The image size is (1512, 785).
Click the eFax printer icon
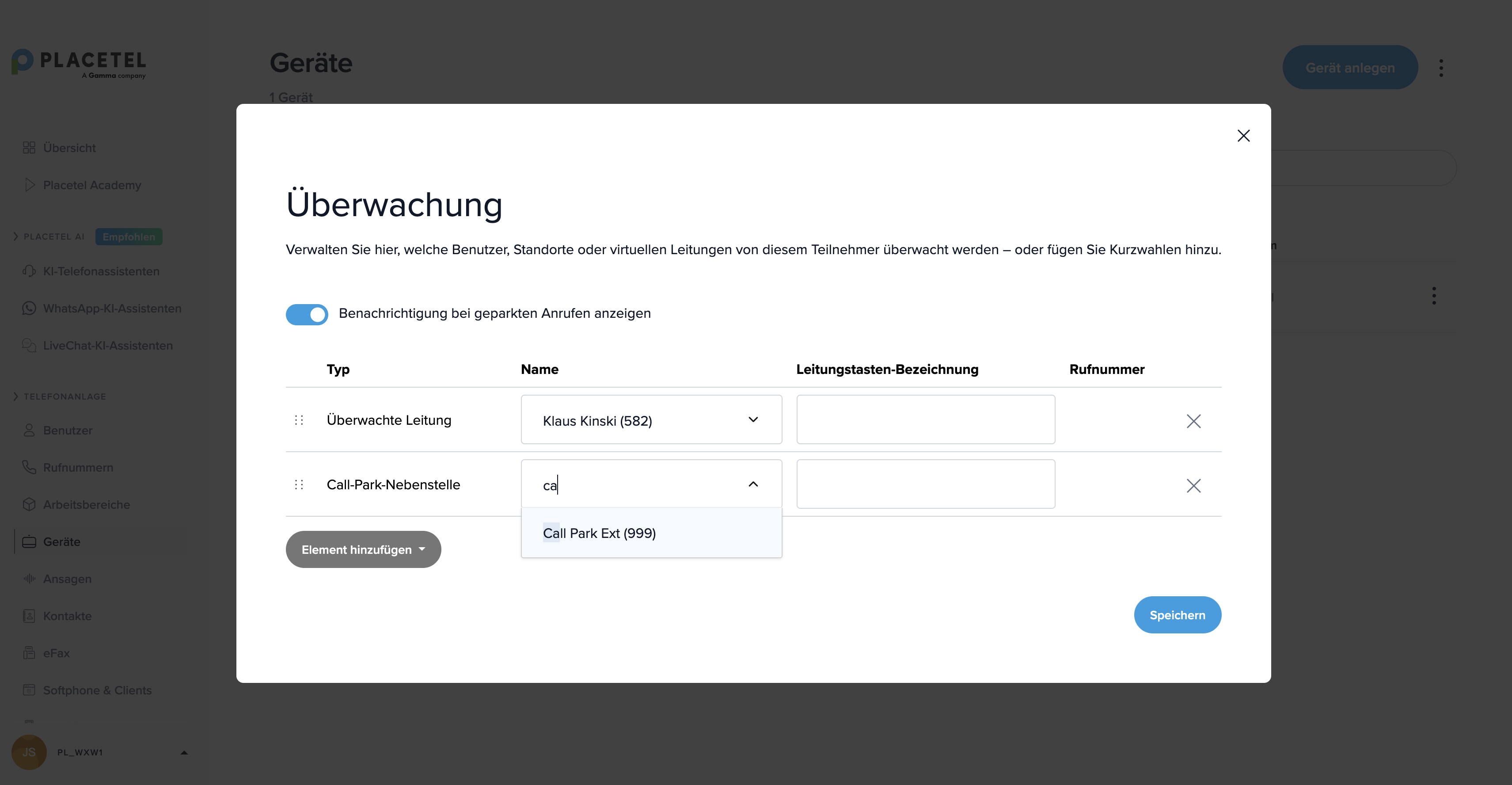click(x=29, y=653)
